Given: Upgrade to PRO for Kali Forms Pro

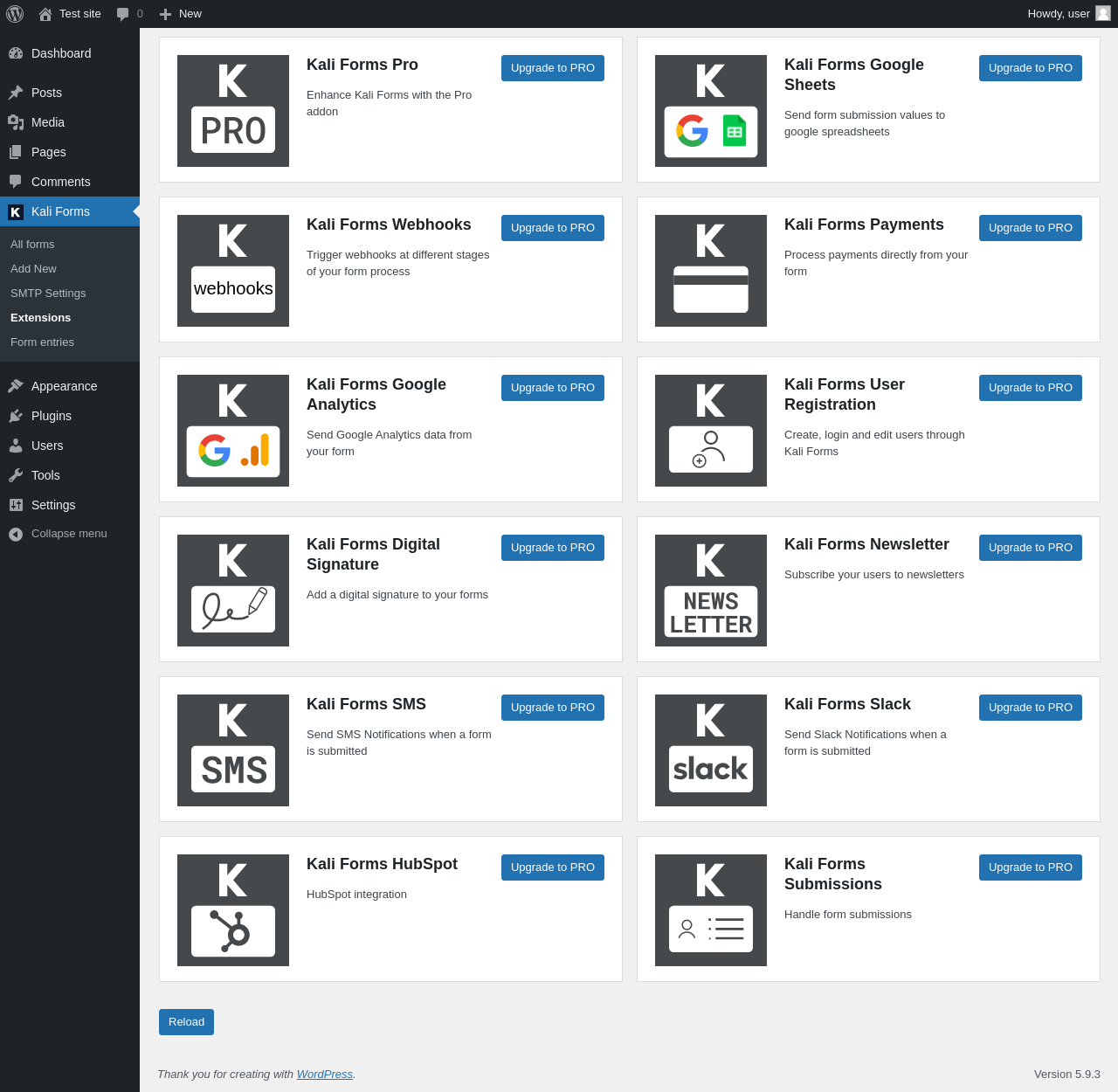Looking at the screenshot, I should (553, 68).
